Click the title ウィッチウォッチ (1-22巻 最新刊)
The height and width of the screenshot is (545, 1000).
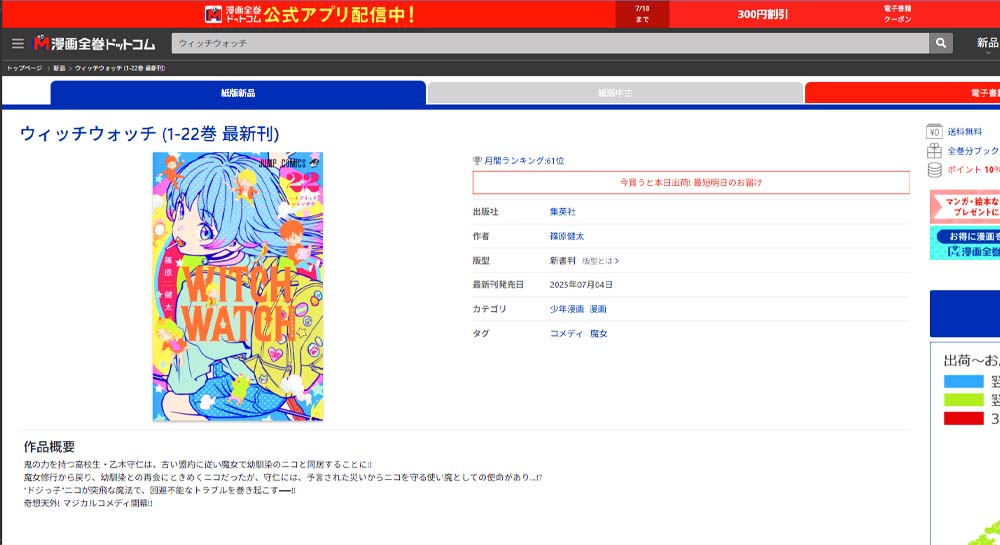tap(149, 133)
